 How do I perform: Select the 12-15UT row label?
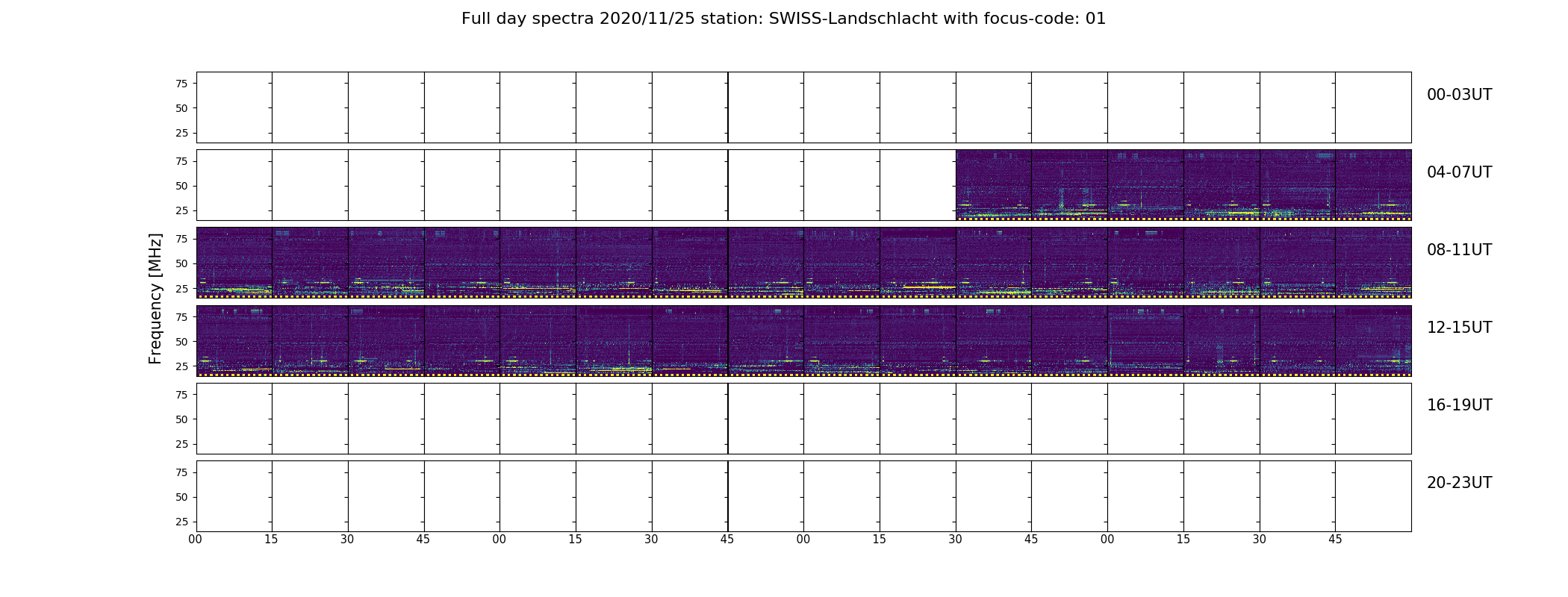[1459, 328]
